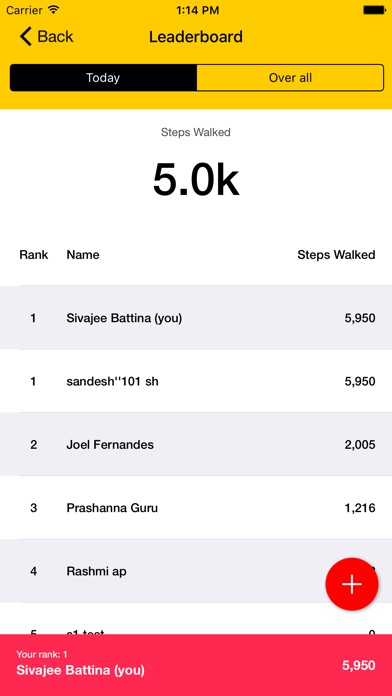Tap the back chevron arrow icon
Screen dimensions: 392x696
[26, 36]
